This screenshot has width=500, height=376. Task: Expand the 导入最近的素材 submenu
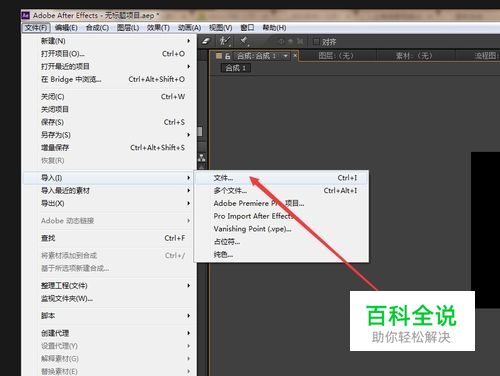point(109,191)
